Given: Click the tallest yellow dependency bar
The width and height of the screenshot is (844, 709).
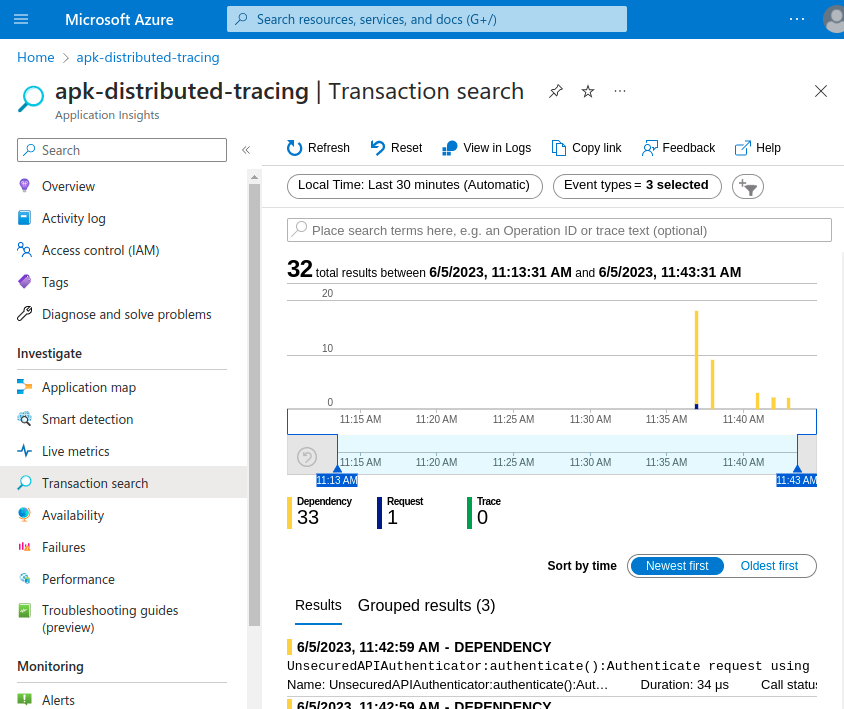Looking at the screenshot, I should click(697, 359).
